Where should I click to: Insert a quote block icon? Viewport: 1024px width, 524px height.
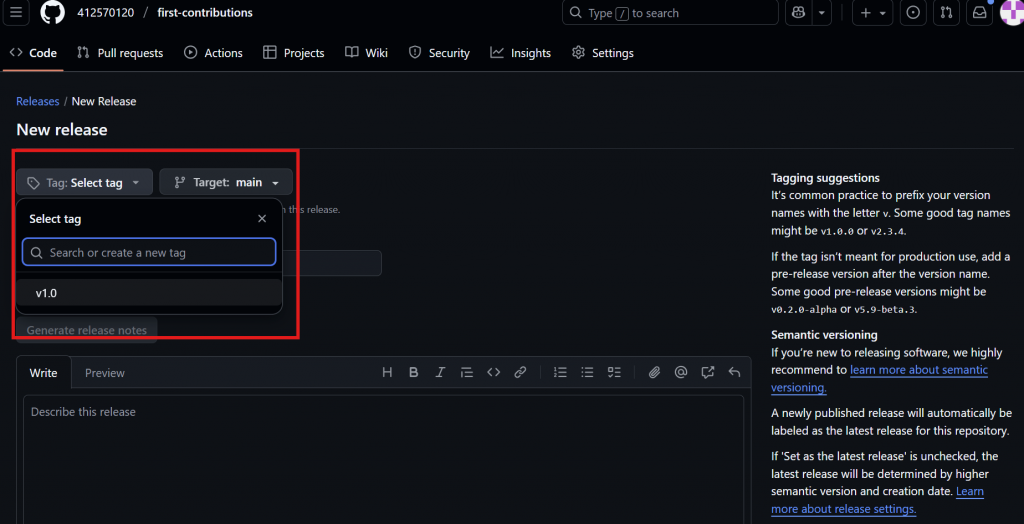[x=466, y=372]
